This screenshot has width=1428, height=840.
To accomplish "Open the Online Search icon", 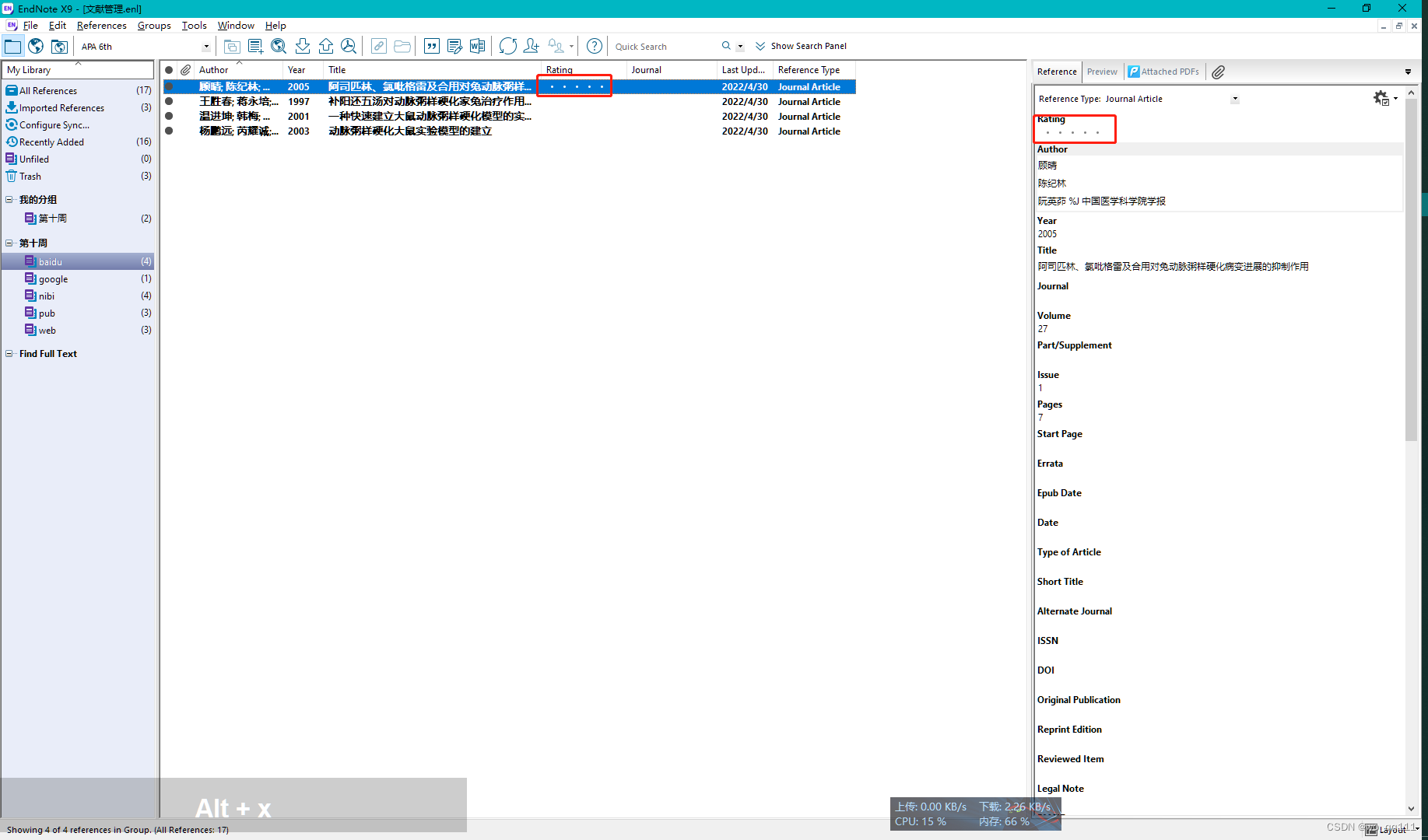I will [x=279, y=46].
